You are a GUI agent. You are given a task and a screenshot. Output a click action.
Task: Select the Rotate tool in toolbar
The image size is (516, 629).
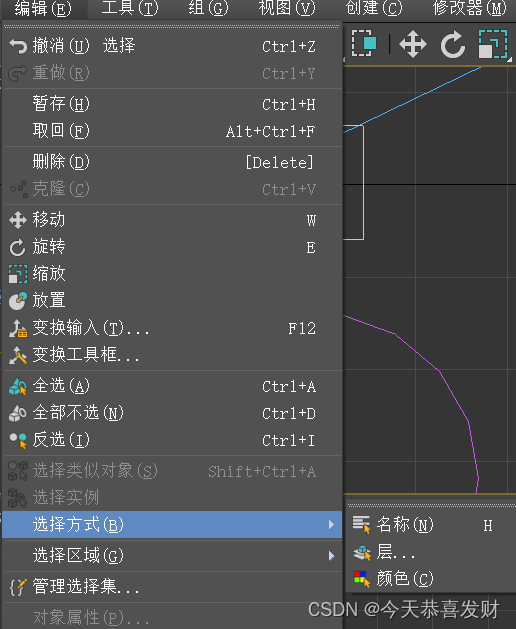453,44
